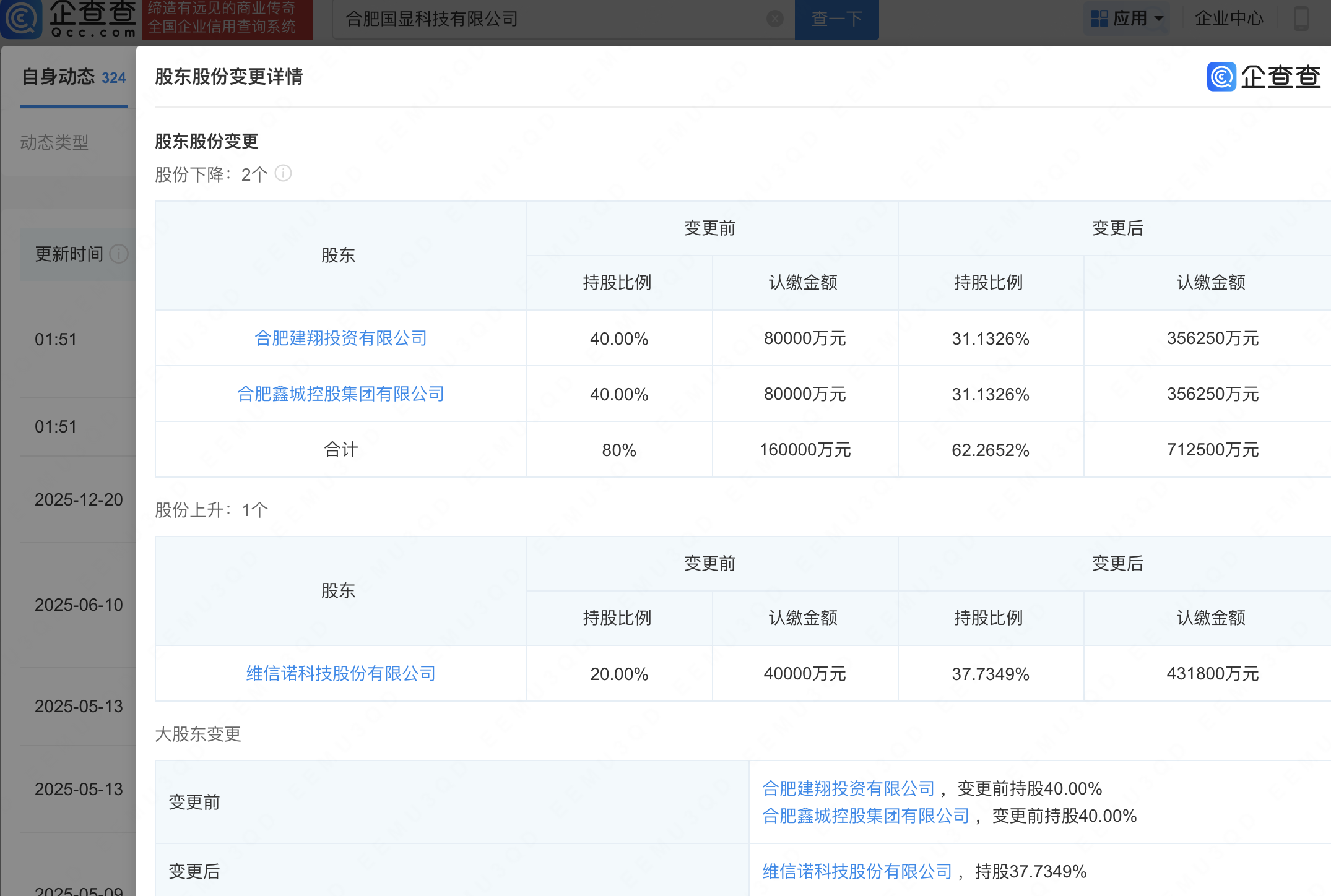
Task: Click the red 缔造有远见的商业传奇 banner
Action: click(227, 19)
